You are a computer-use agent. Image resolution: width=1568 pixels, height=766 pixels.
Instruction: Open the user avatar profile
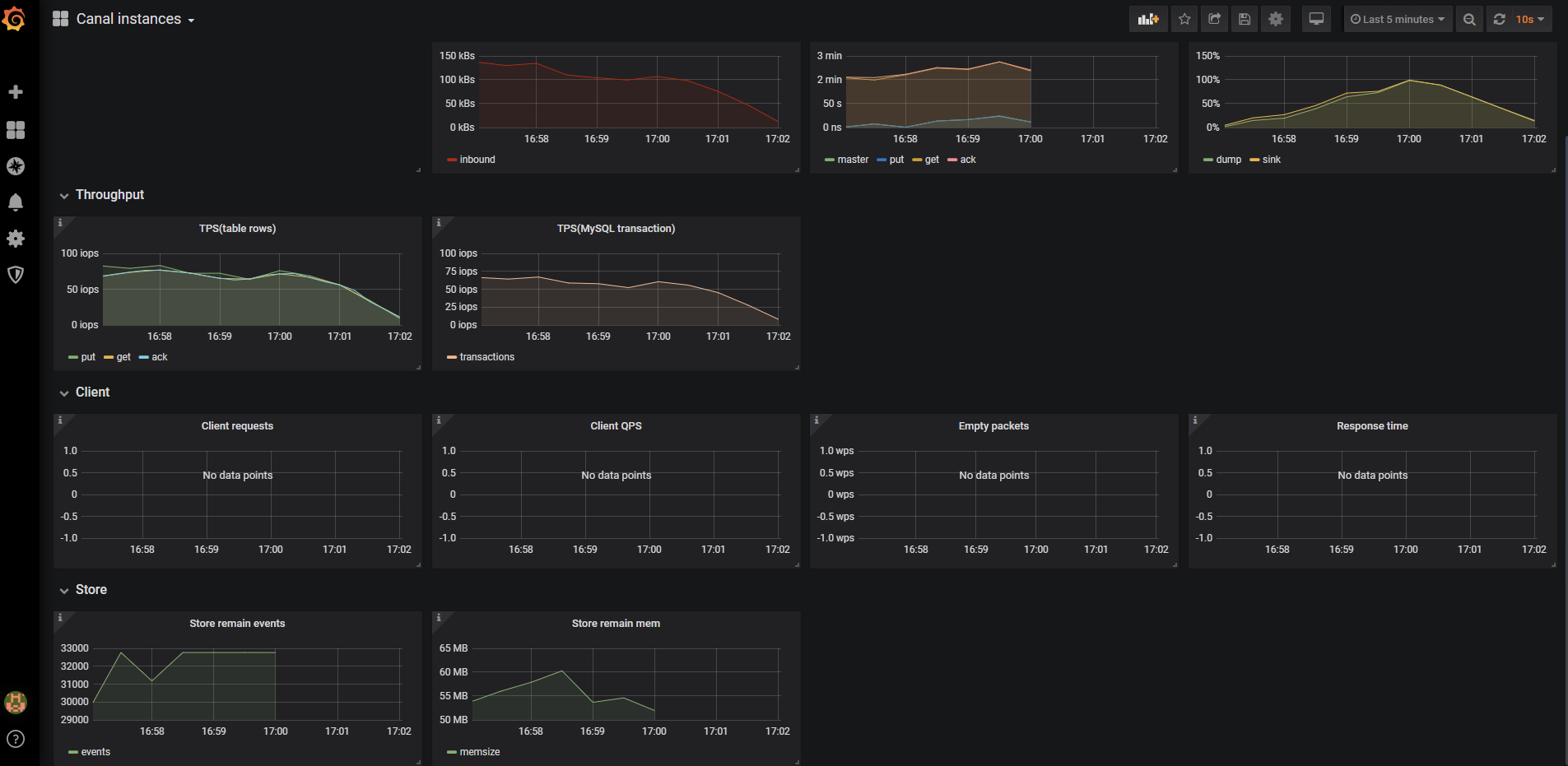(16, 702)
